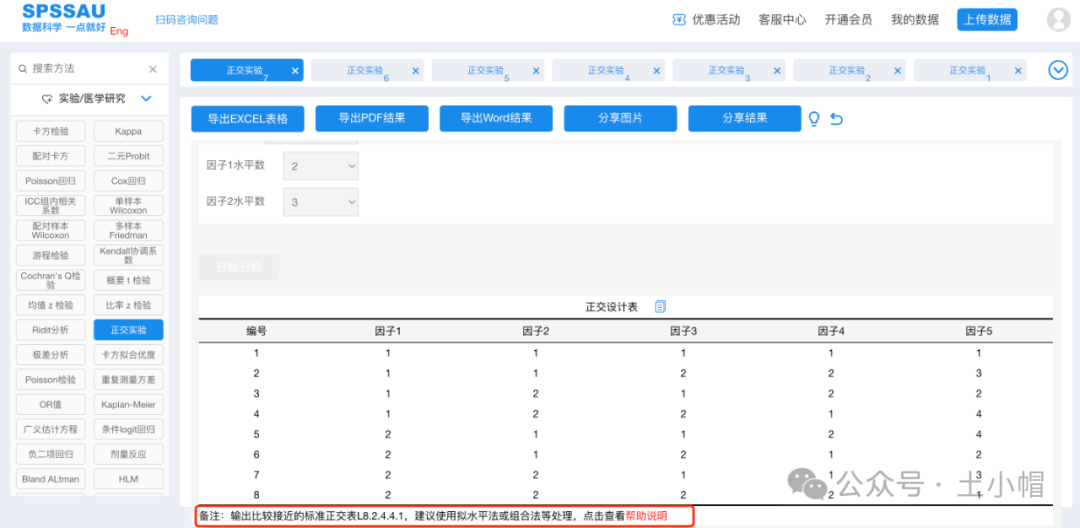Viewport: 1080px width, 528px height.
Task: Close the 正交实验7 tab
Action: 295,71
